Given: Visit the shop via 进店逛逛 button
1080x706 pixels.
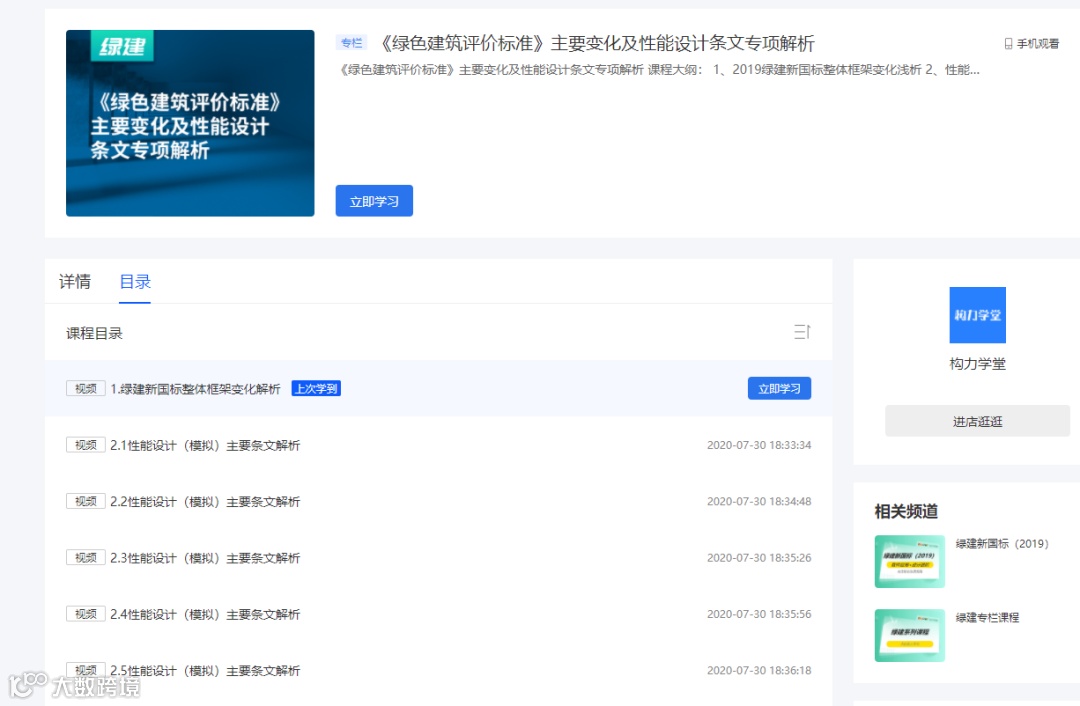Looking at the screenshot, I should 977,421.
